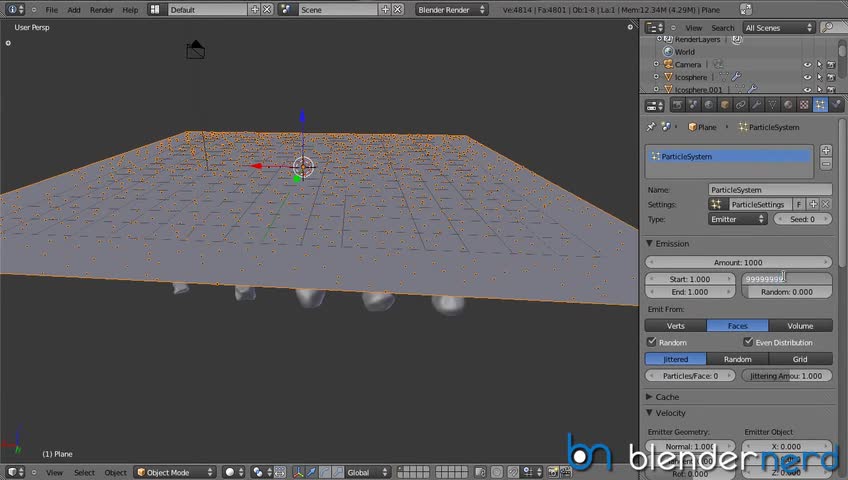Emit particles from Volume

pos(800,325)
